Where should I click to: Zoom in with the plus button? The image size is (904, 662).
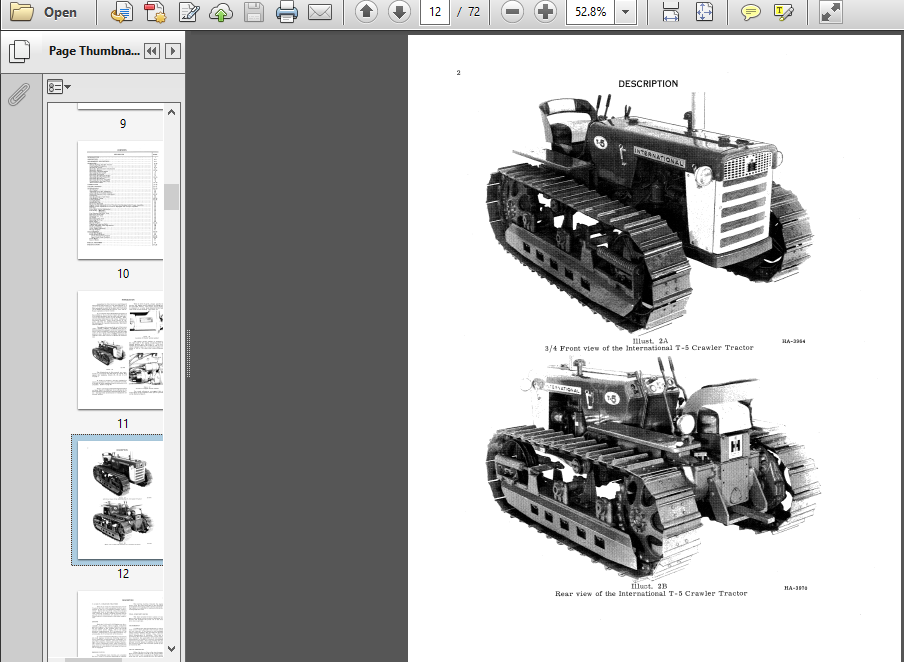(x=545, y=12)
